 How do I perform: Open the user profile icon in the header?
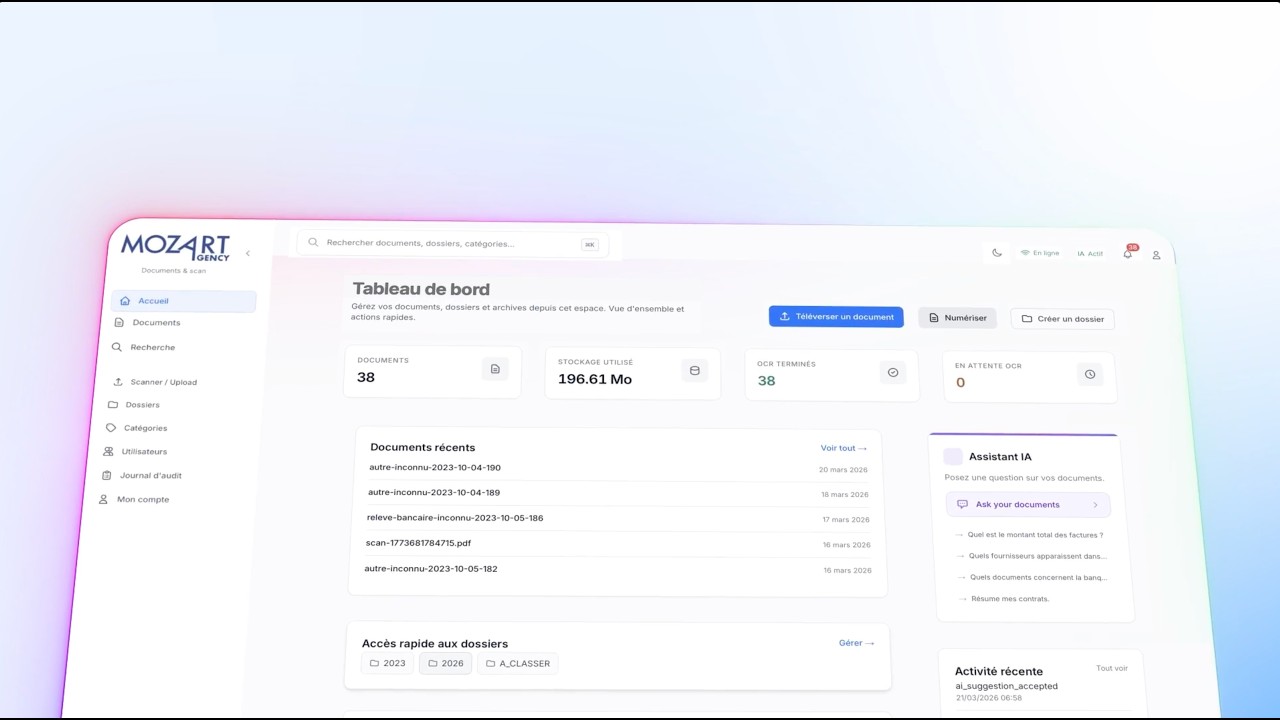click(x=1156, y=255)
